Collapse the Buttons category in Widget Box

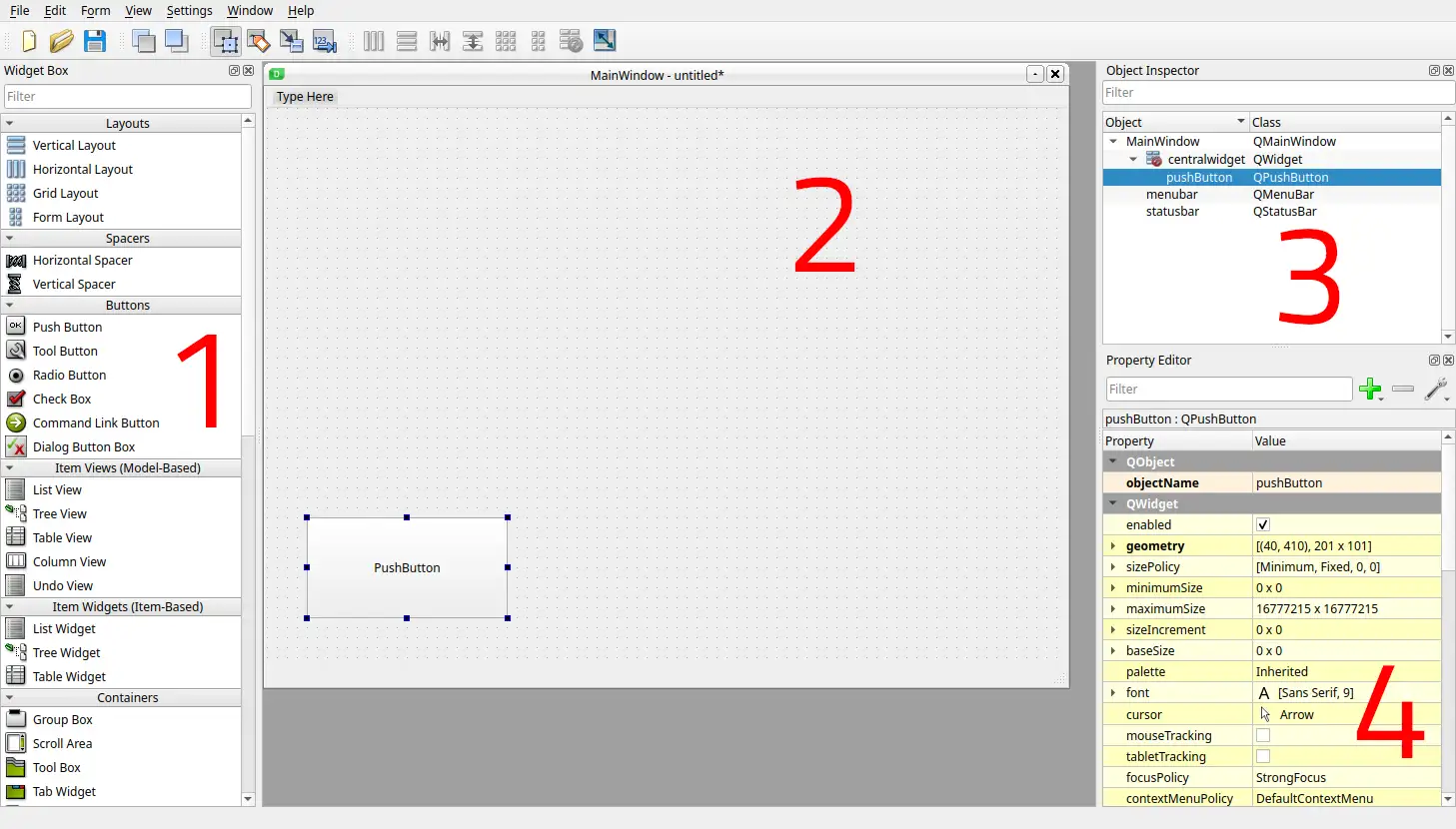point(10,306)
